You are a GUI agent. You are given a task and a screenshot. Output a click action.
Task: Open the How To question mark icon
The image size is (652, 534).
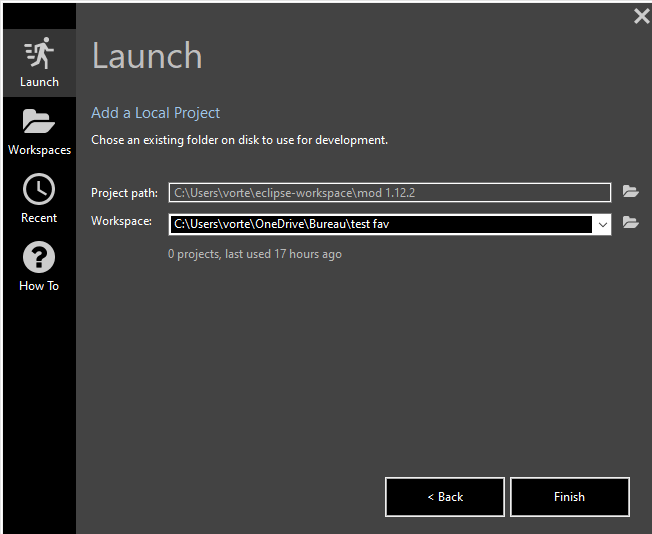(x=39, y=257)
